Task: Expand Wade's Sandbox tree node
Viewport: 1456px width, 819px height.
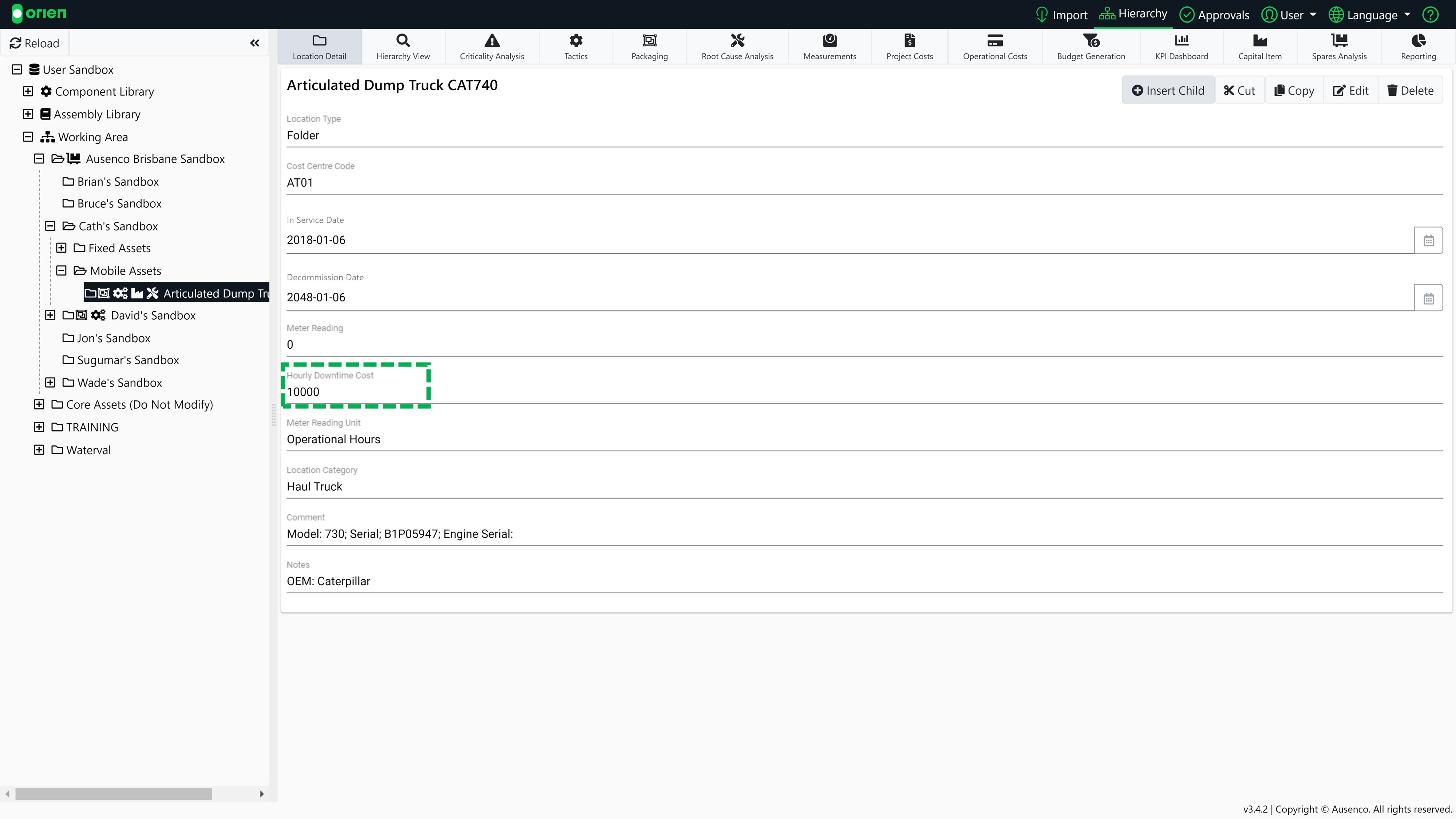Action: click(50, 383)
